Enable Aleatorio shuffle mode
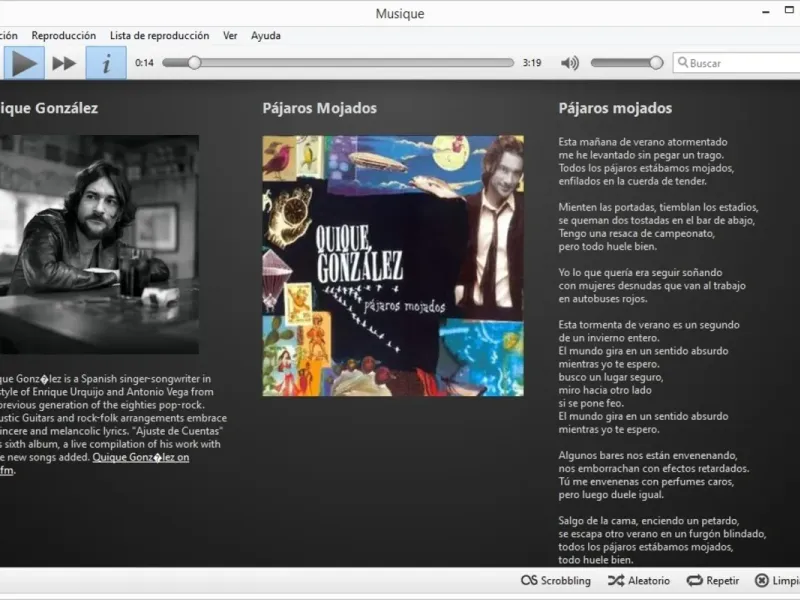 tap(639, 581)
